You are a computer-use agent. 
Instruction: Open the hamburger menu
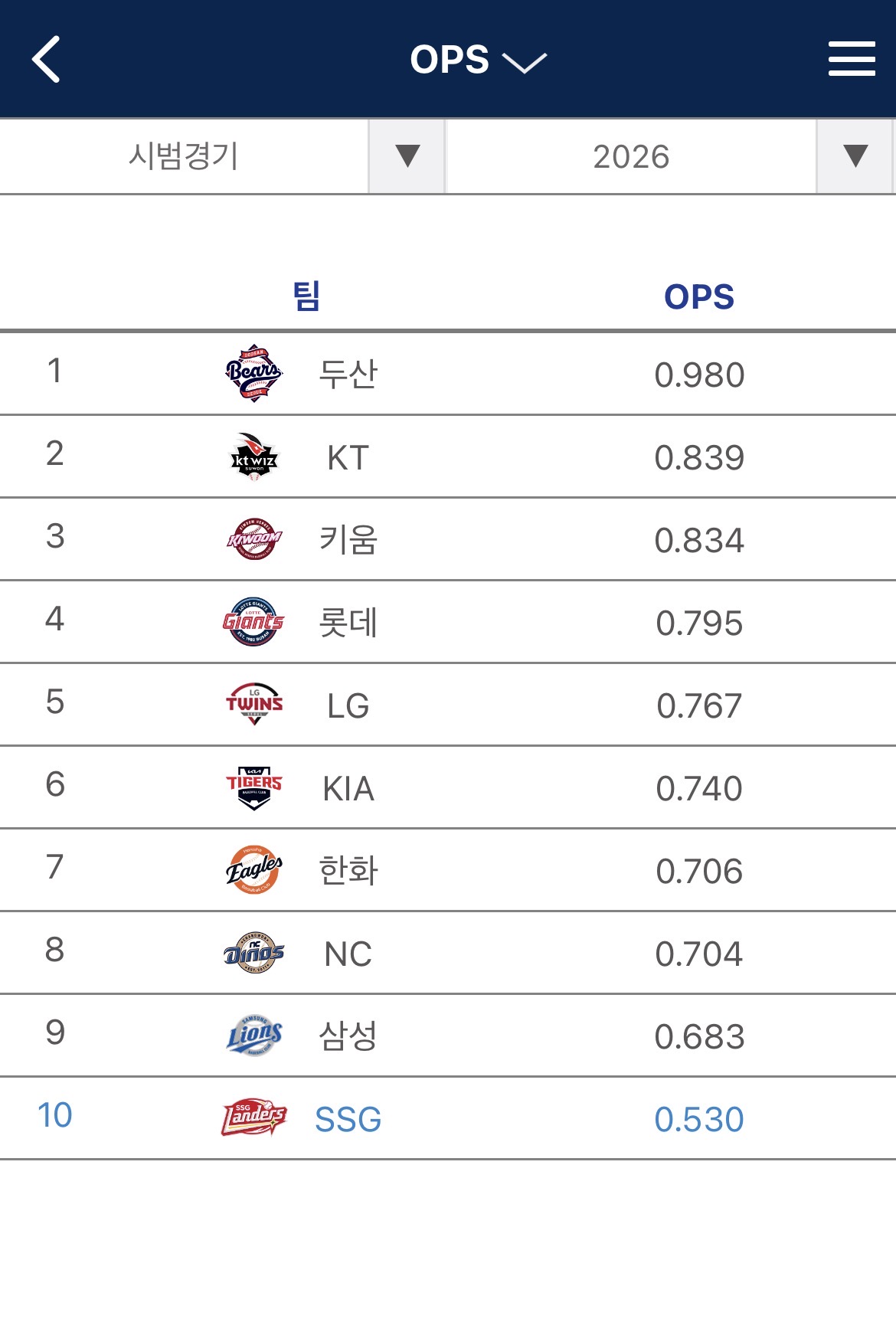click(x=851, y=59)
